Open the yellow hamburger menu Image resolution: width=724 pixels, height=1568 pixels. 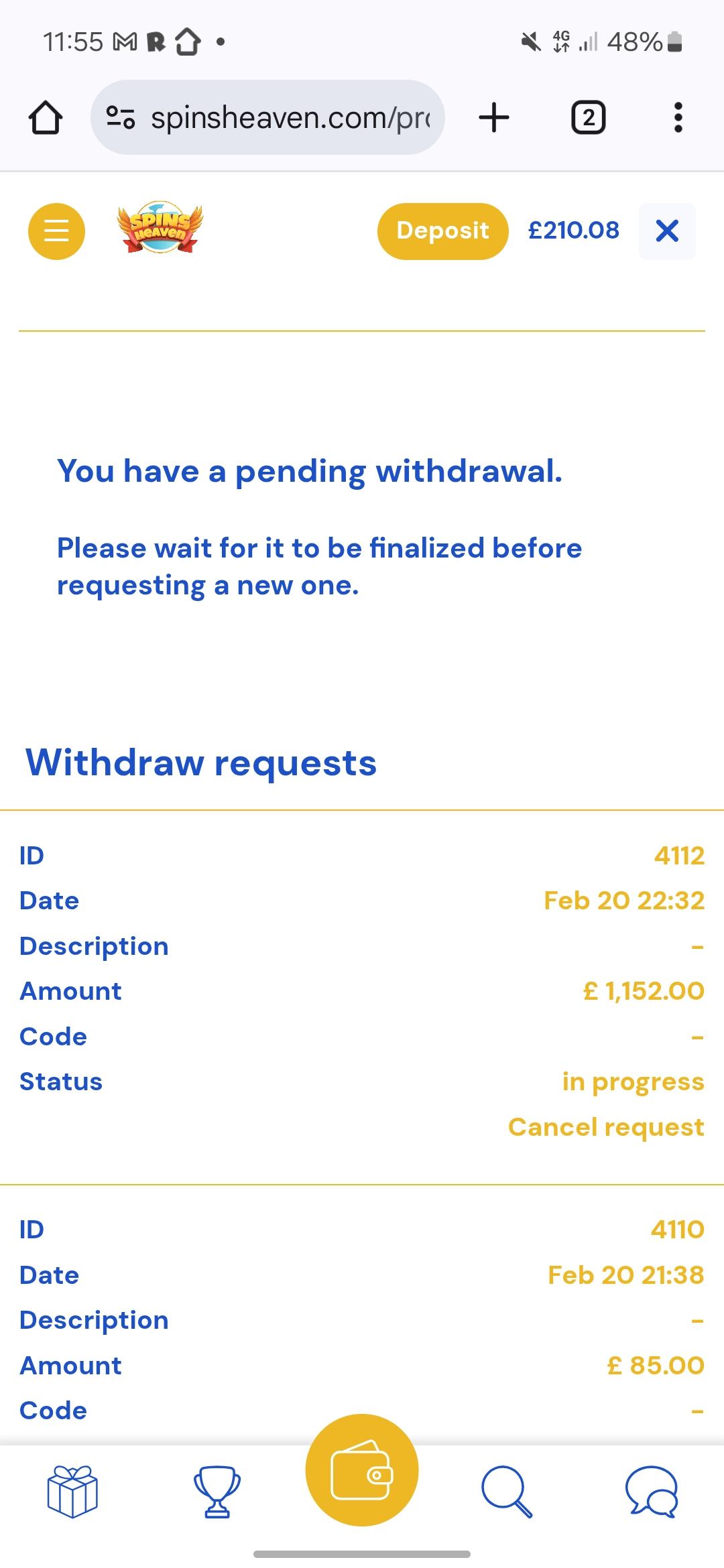(x=56, y=231)
